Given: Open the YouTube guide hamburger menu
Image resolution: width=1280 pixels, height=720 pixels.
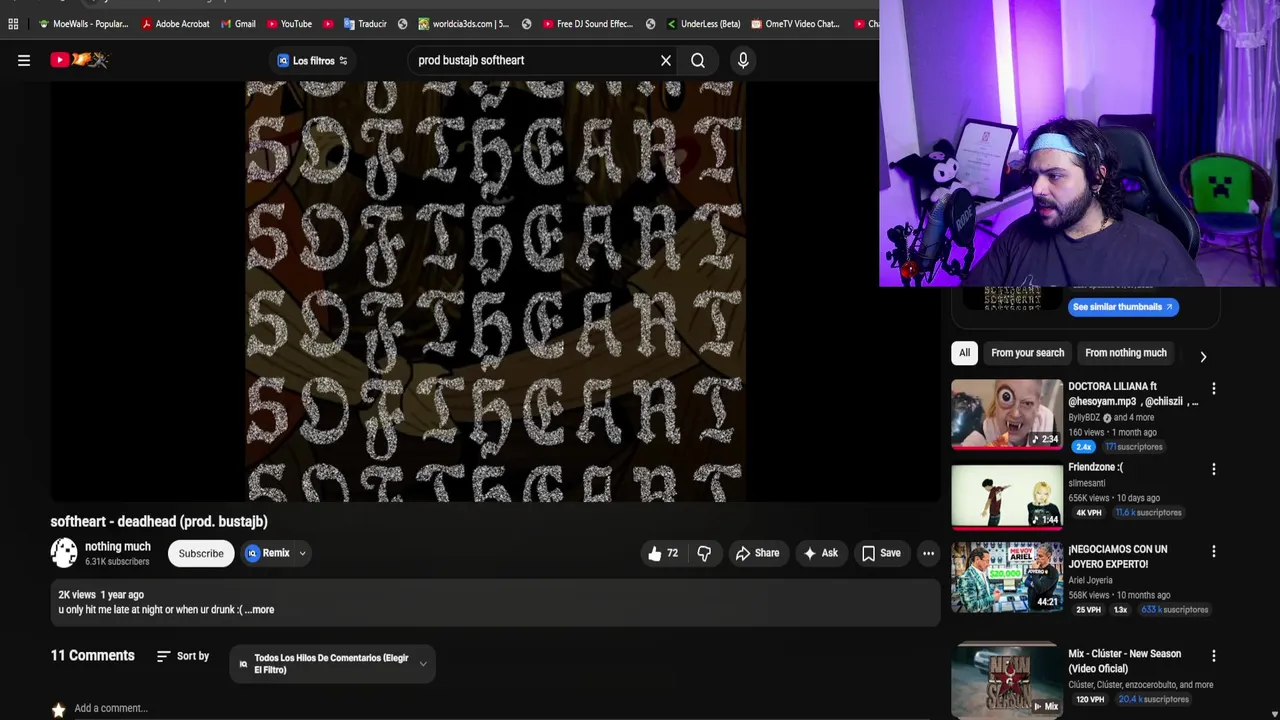Looking at the screenshot, I should 24,60.
